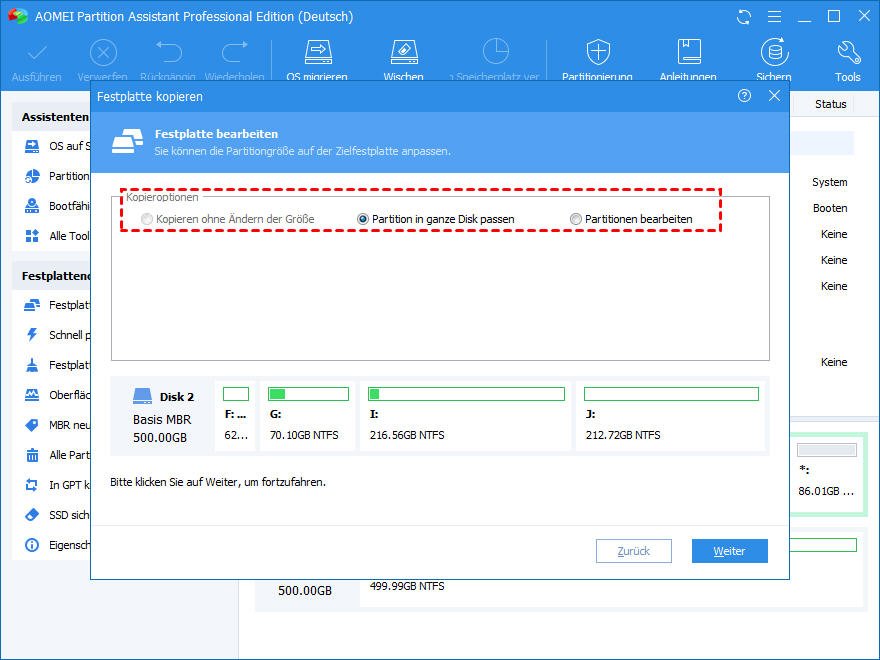Click the Eigenschaften info icon
The height and width of the screenshot is (660, 880).
(x=32, y=545)
